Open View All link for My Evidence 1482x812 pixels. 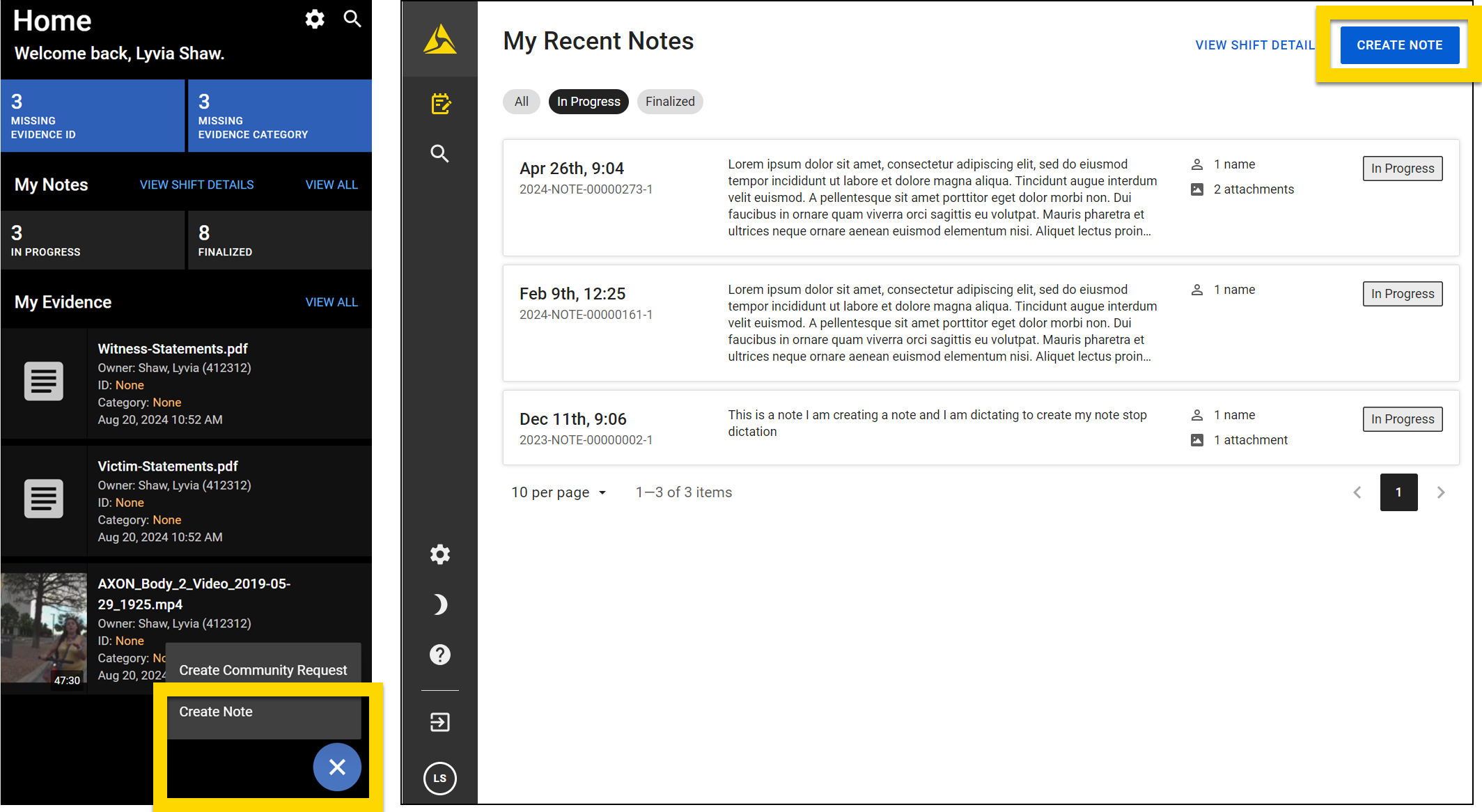(x=331, y=302)
